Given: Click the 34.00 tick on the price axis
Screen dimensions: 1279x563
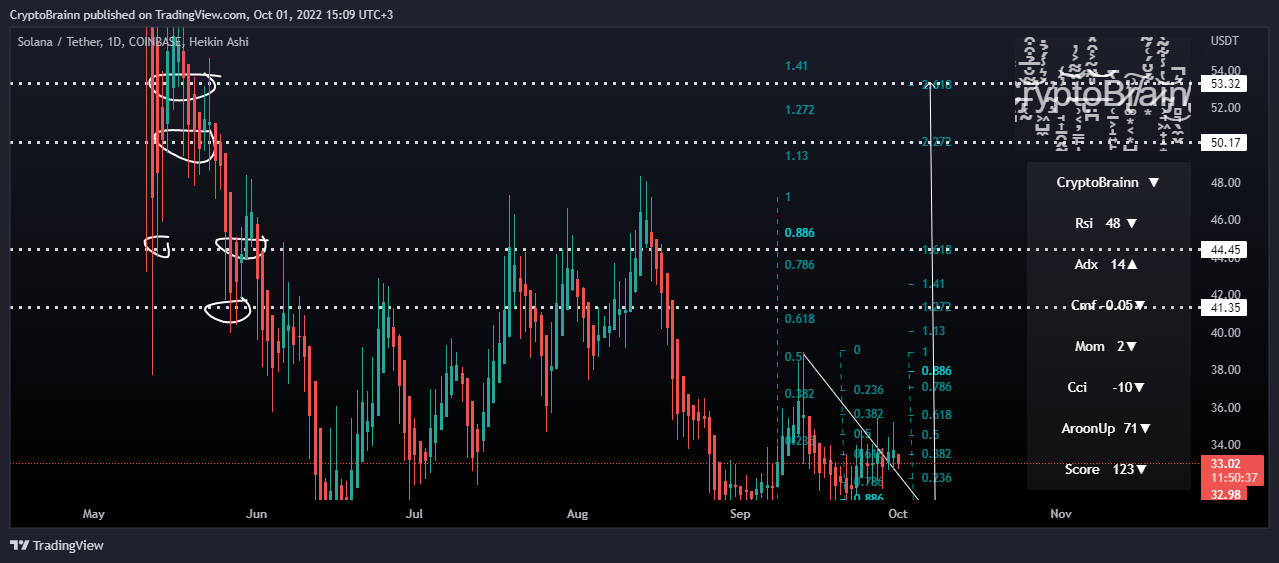Looking at the screenshot, I should [x=1224, y=445].
